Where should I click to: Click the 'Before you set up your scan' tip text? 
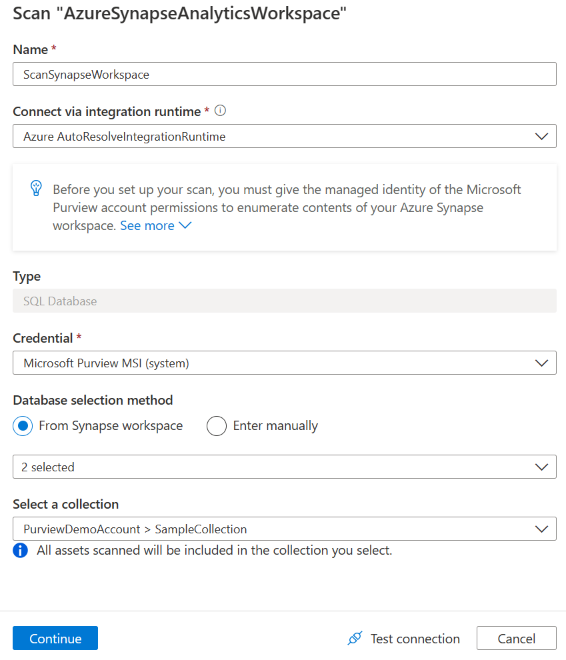(287, 207)
